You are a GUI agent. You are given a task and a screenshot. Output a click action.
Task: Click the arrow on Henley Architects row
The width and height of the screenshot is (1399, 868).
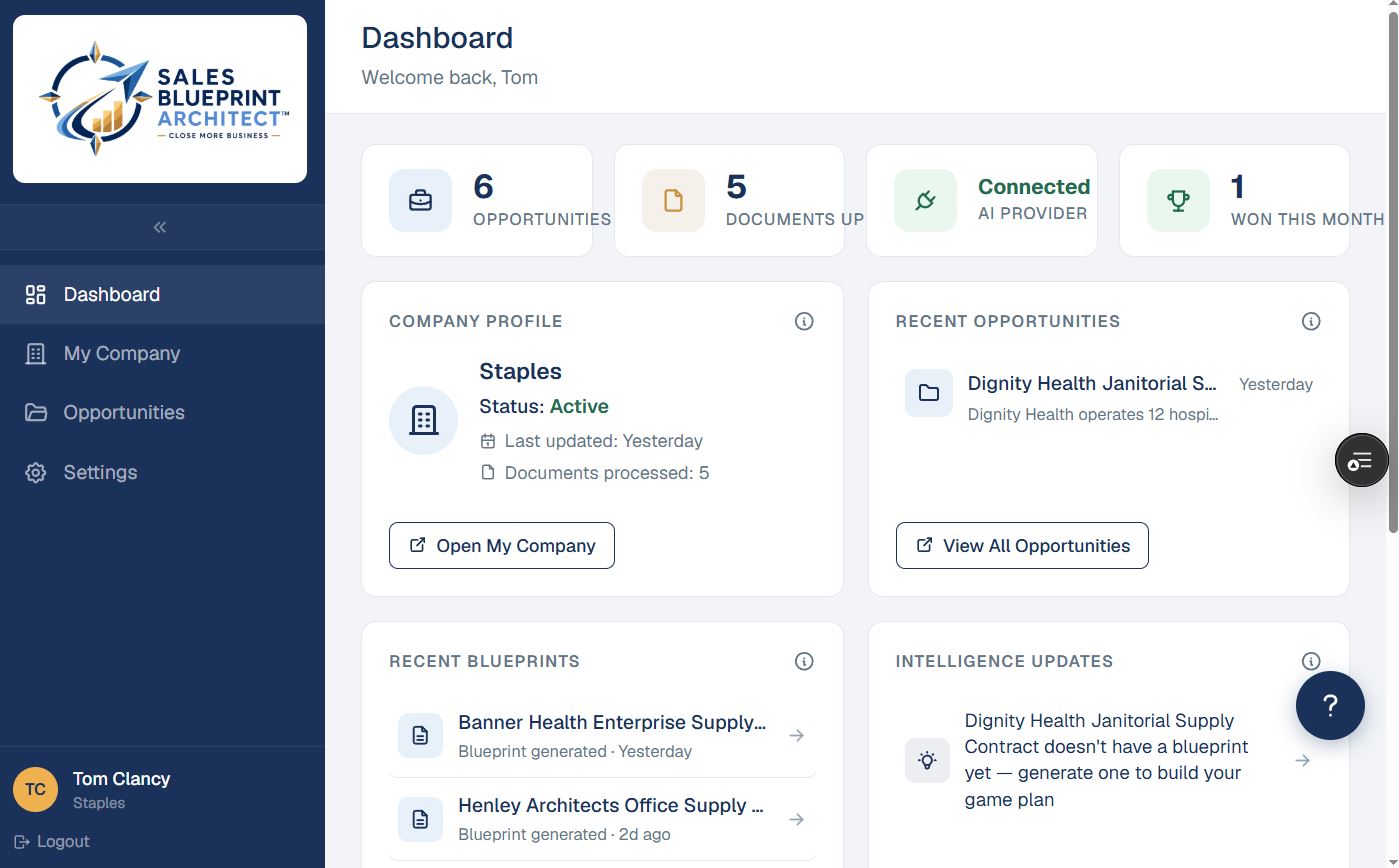tap(797, 819)
